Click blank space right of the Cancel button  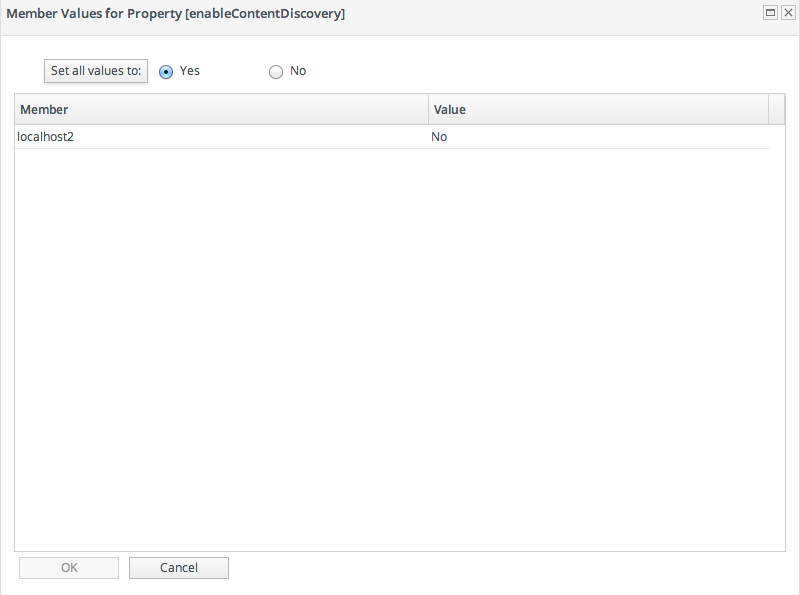(500, 568)
